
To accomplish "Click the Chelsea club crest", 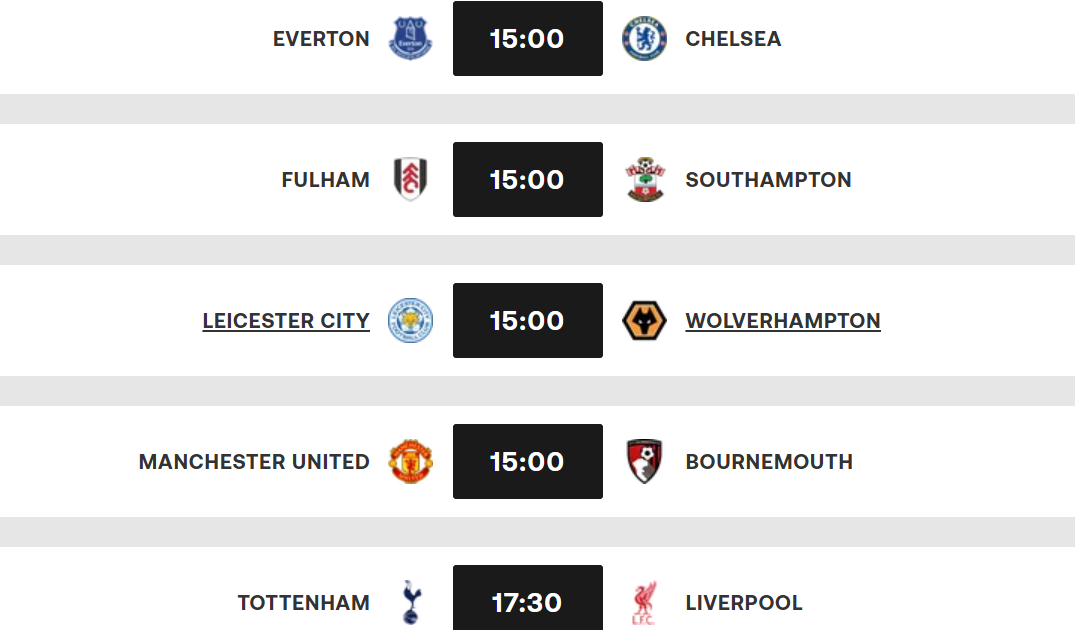I will pyautogui.click(x=644, y=39).
